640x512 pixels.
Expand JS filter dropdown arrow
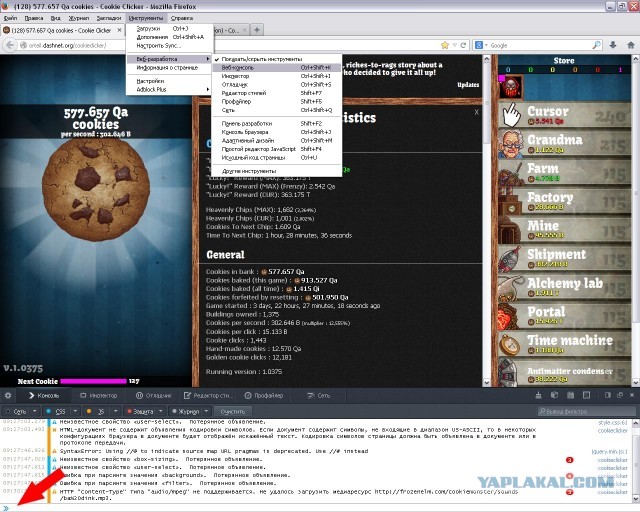point(116,411)
